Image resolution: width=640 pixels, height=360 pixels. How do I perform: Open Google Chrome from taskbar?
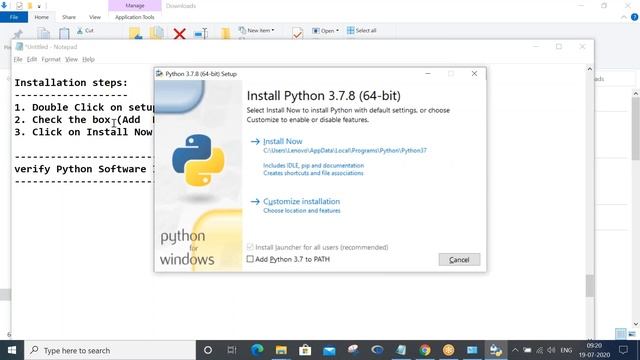pos(425,350)
